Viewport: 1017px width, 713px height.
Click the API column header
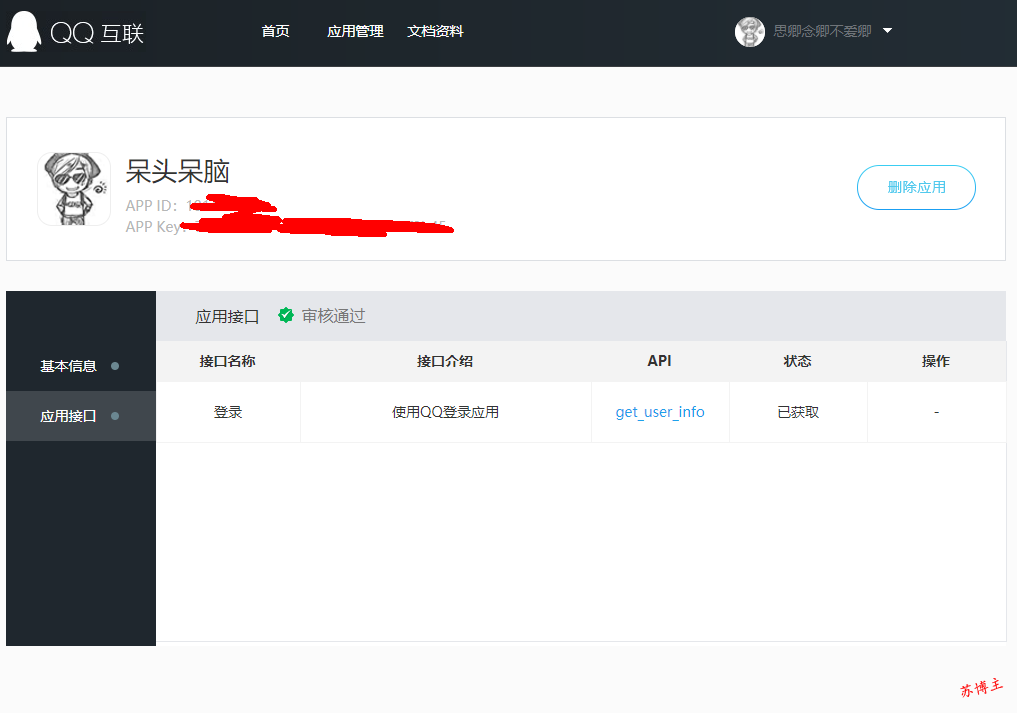point(660,361)
